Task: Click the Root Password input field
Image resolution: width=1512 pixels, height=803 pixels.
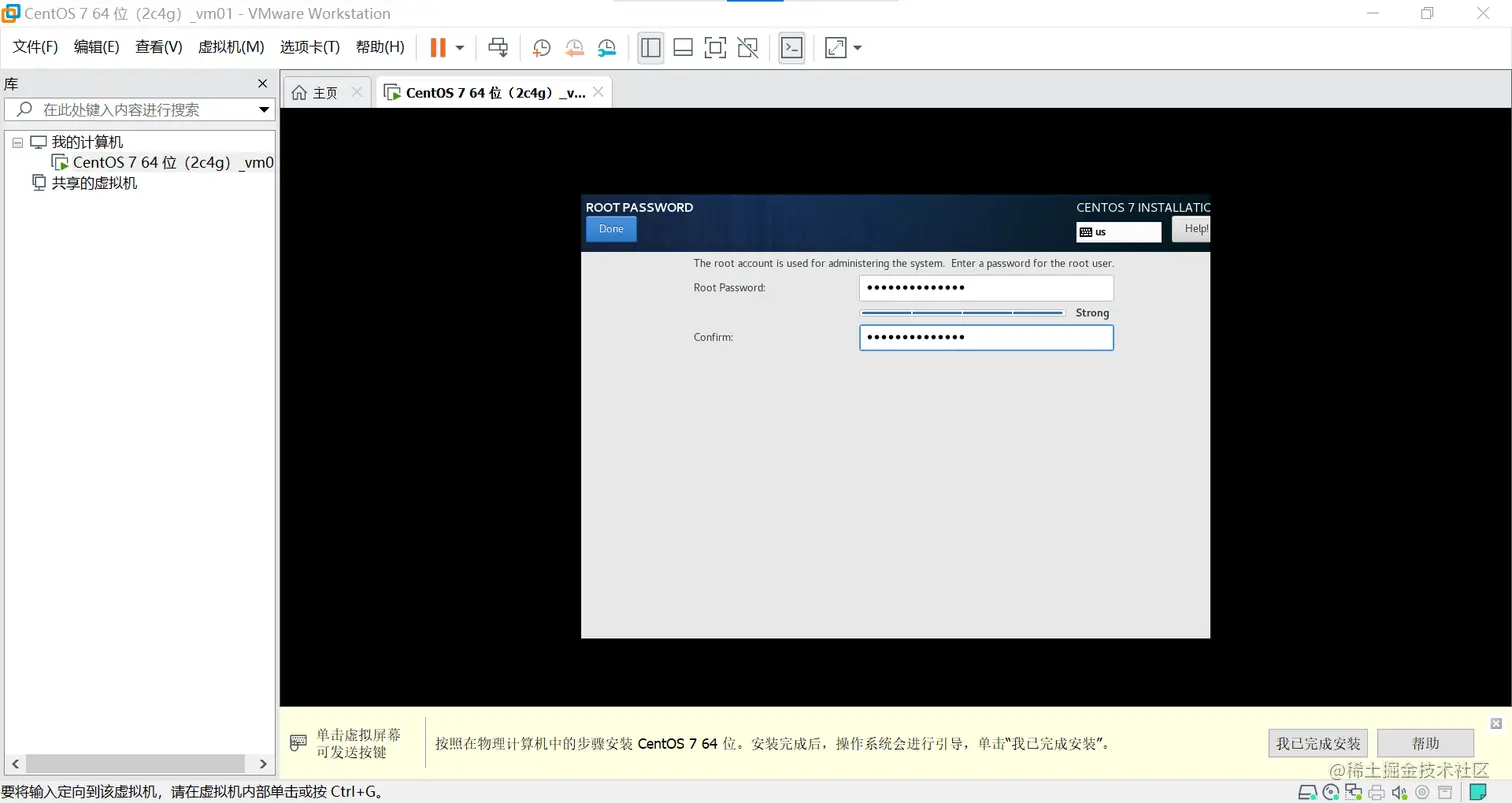Action: 986,288
